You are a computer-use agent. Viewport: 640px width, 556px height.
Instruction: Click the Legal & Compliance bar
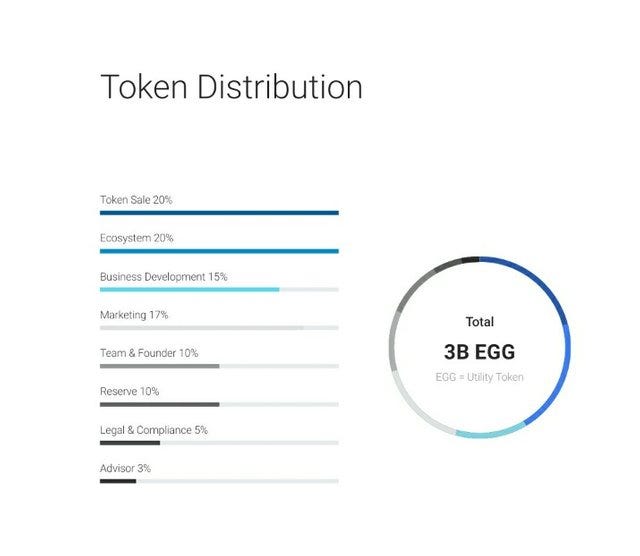pyautogui.click(x=130, y=443)
